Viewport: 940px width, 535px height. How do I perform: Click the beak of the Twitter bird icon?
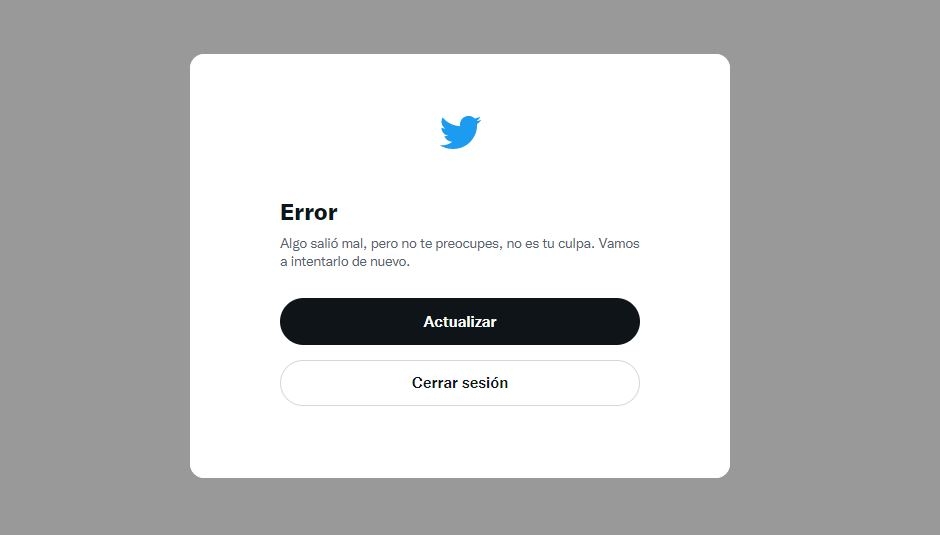(478, 119)
